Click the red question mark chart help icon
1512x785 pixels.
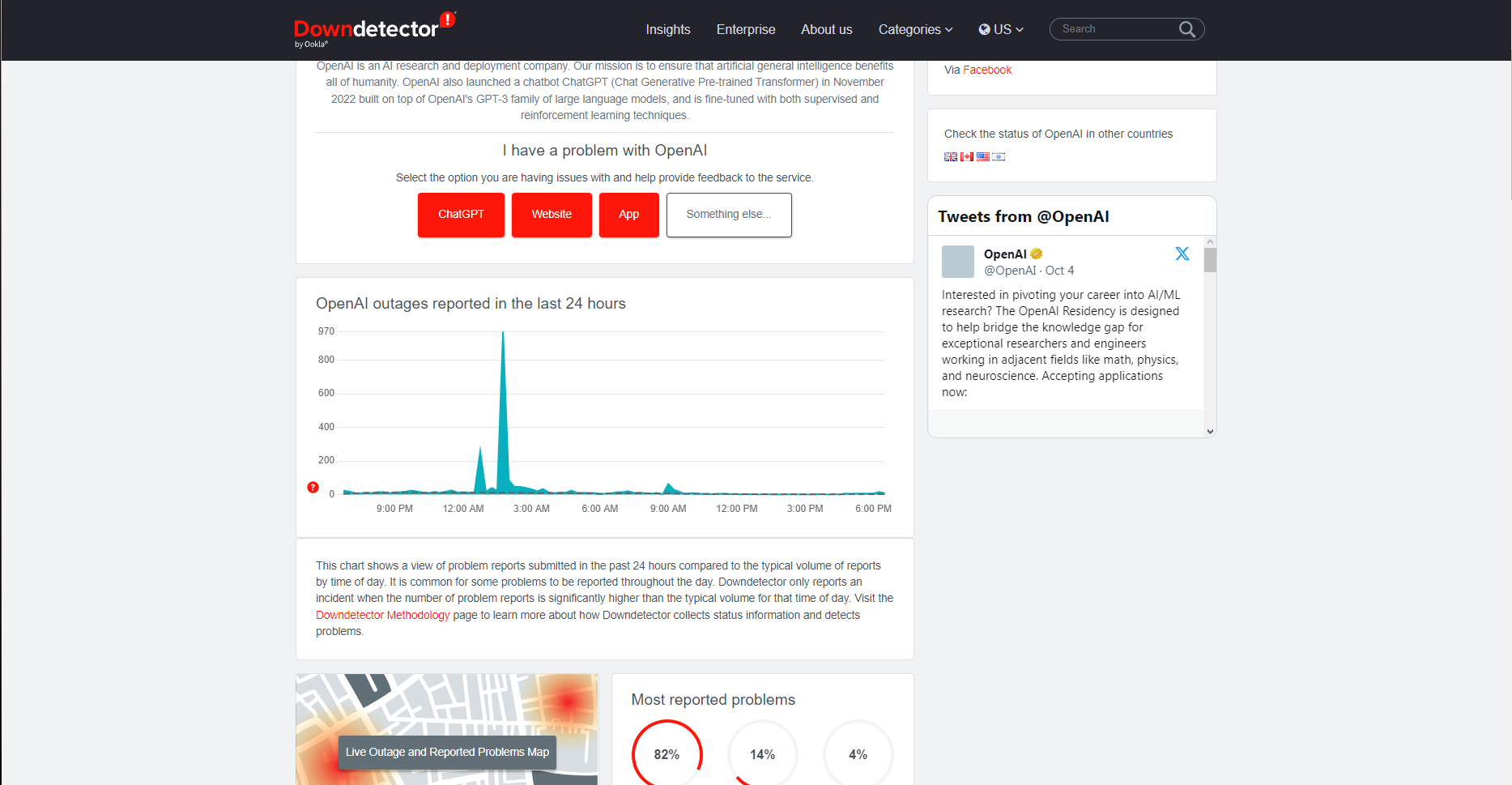(x=313, y=487)
